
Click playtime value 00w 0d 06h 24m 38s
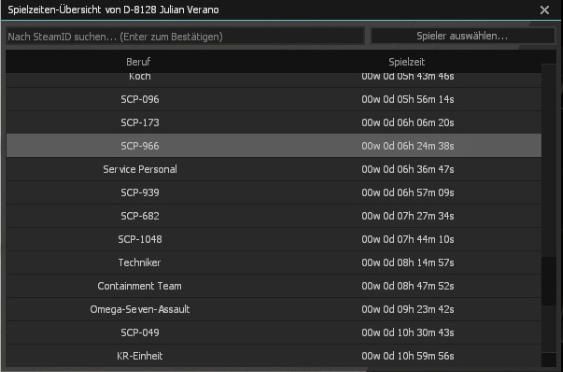pos(408,146)
